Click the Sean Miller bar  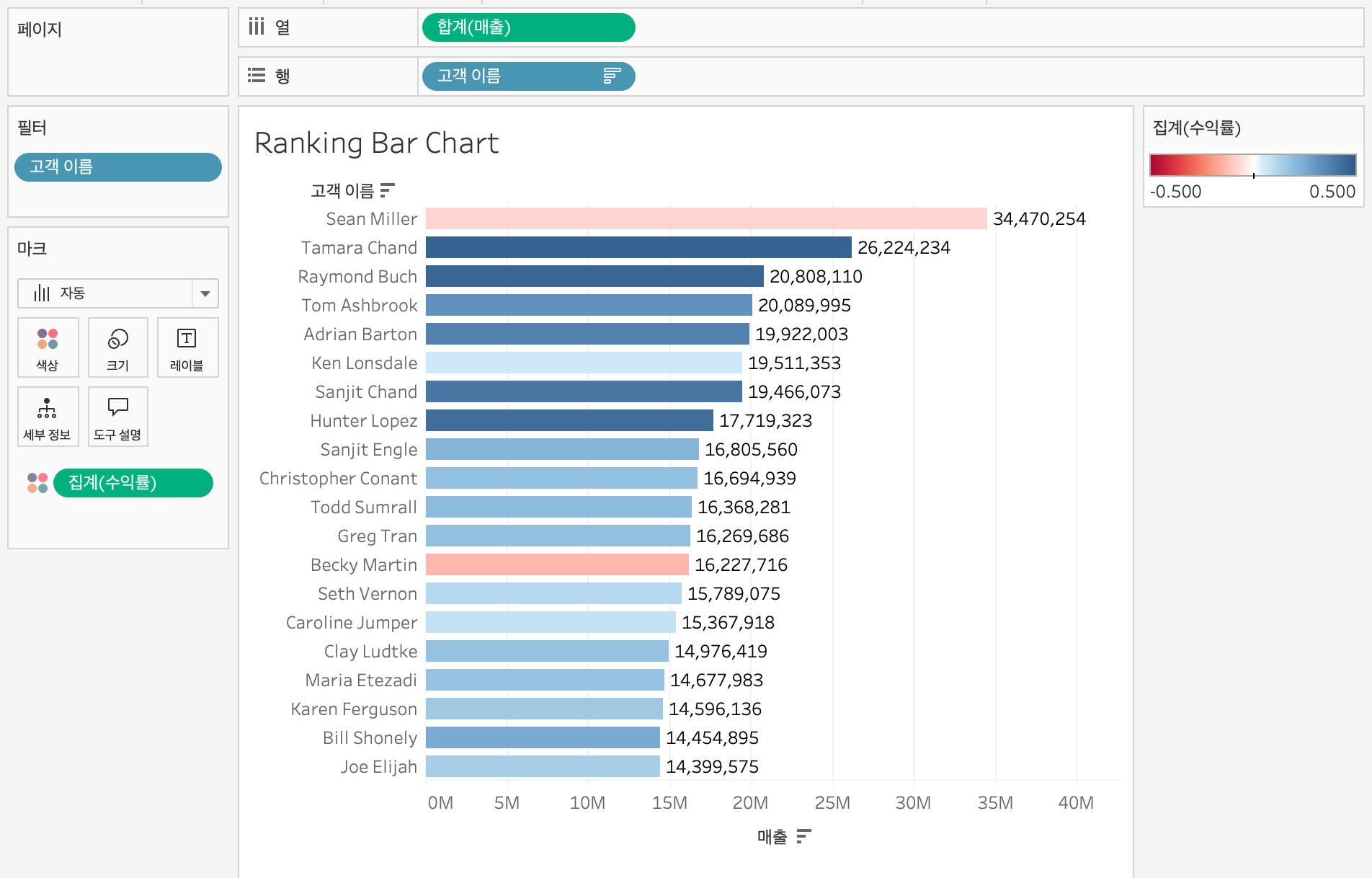coord(706,218)
